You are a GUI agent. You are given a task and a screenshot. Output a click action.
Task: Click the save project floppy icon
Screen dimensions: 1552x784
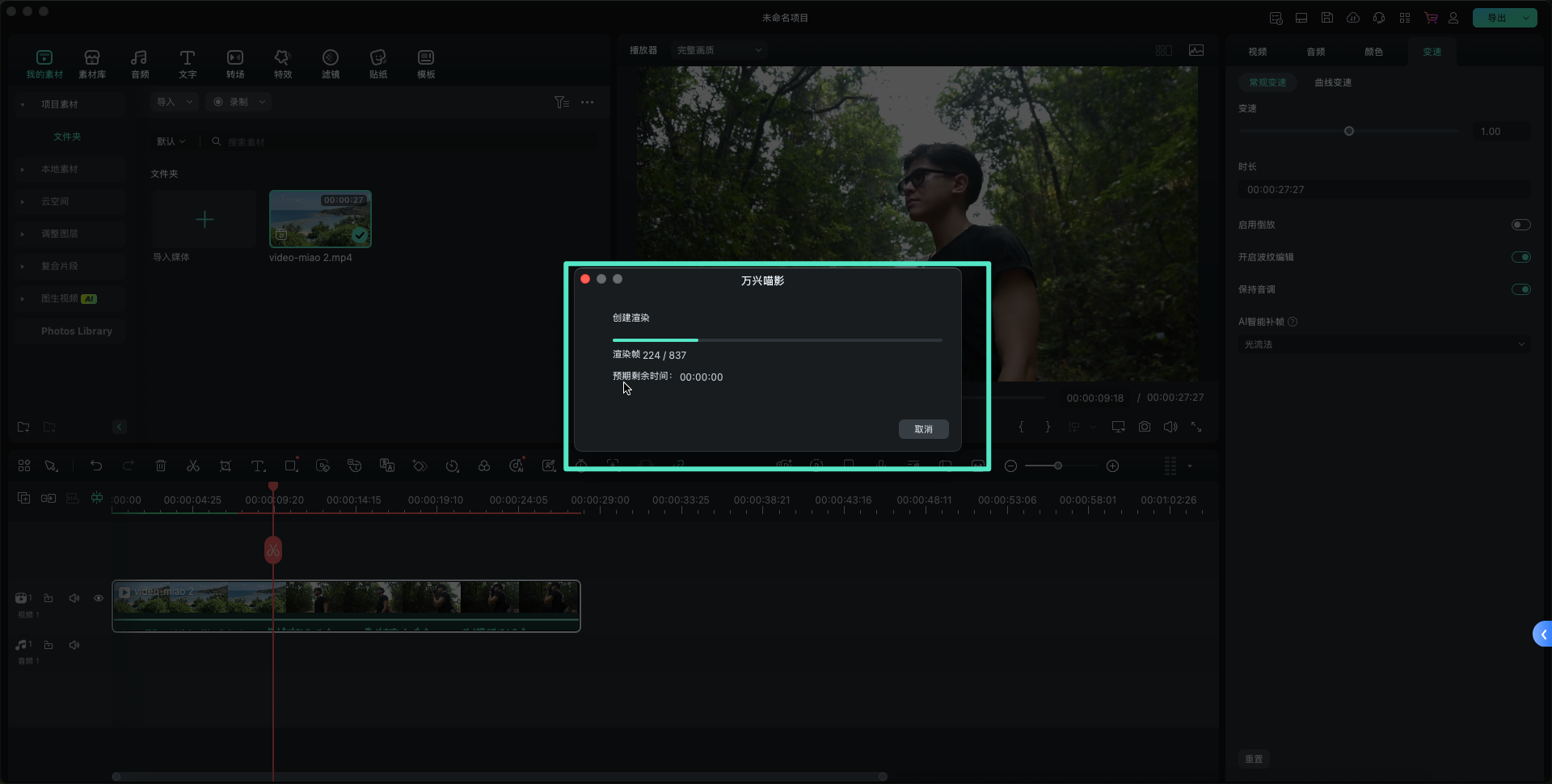click(1327, 18)
